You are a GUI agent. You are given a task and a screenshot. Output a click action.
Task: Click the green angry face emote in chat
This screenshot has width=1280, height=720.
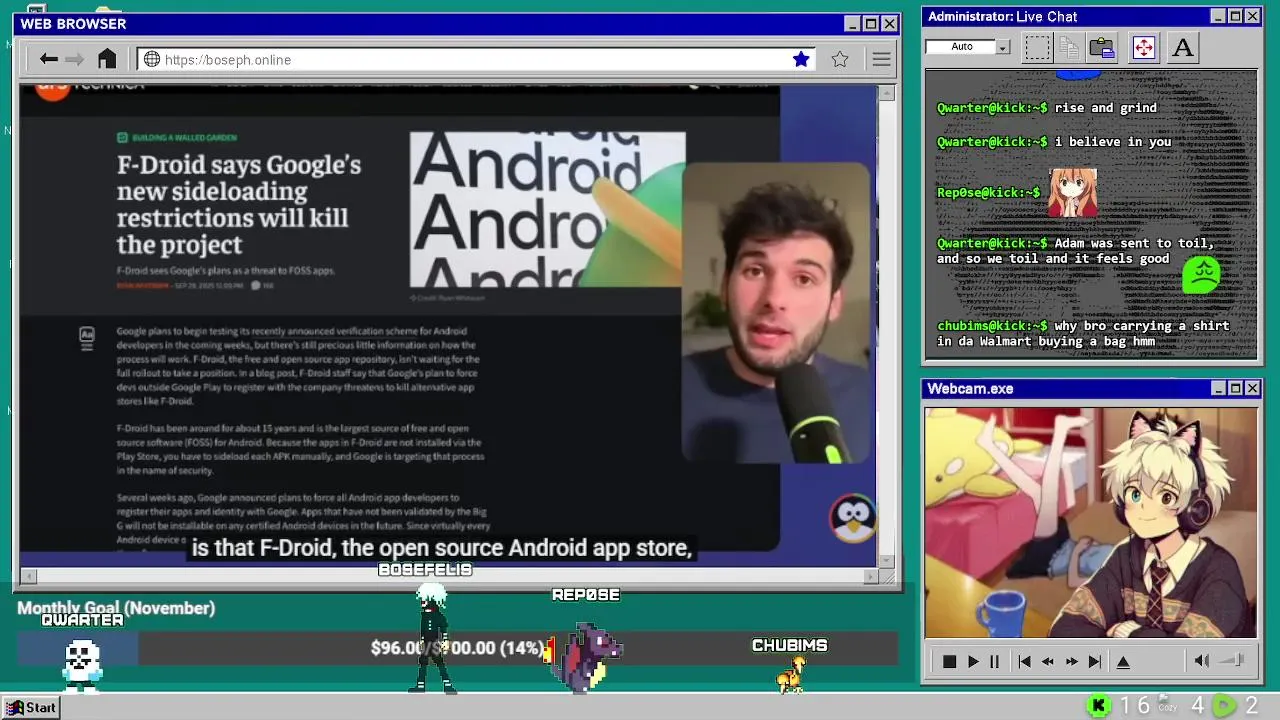pos(1201,274)
